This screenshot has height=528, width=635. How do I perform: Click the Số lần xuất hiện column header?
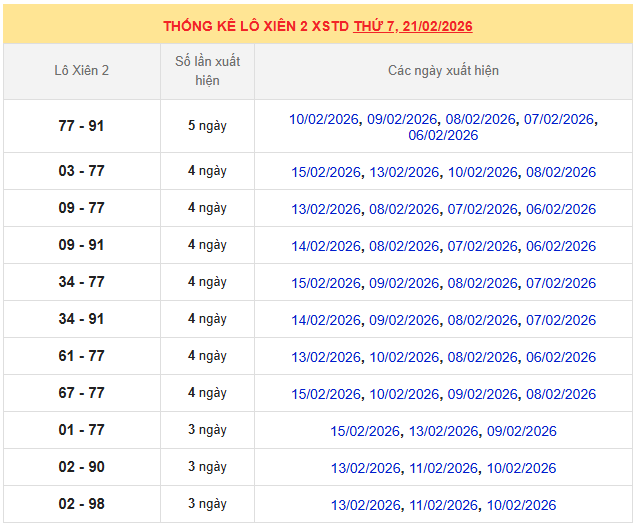point(207,71)
